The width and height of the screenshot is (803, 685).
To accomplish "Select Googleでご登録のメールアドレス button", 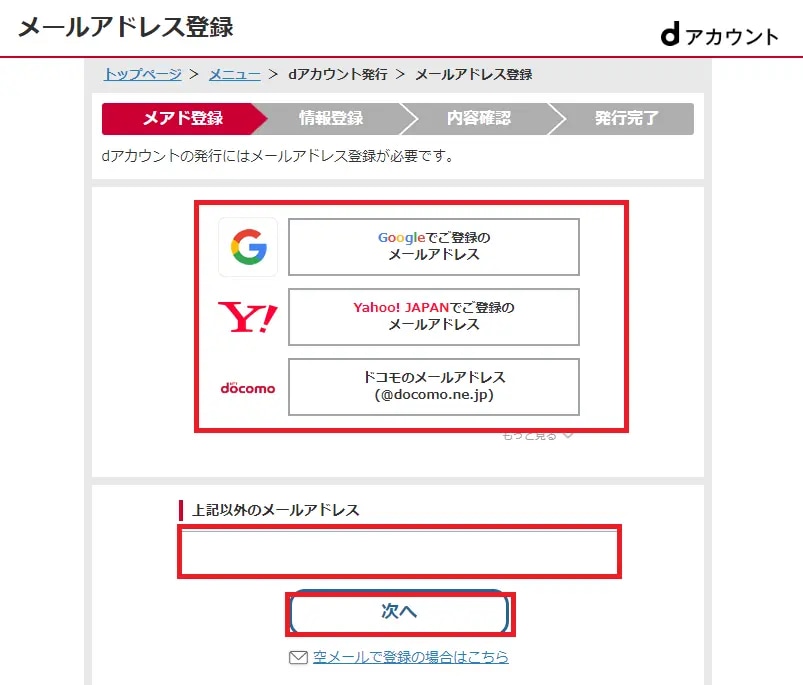I will point(434,247).
